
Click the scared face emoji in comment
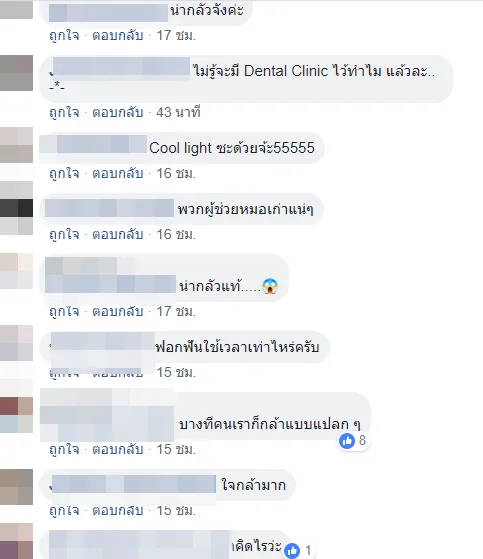point(270,286)
